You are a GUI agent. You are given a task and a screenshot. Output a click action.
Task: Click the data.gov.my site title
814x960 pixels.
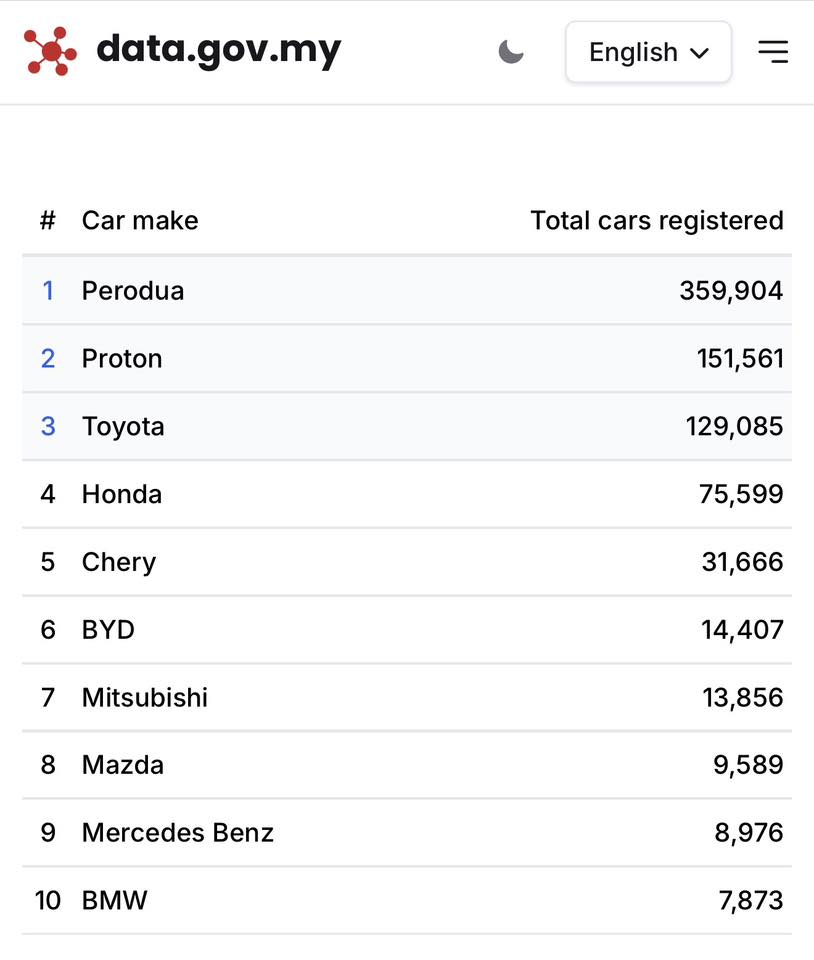(219, 50)
